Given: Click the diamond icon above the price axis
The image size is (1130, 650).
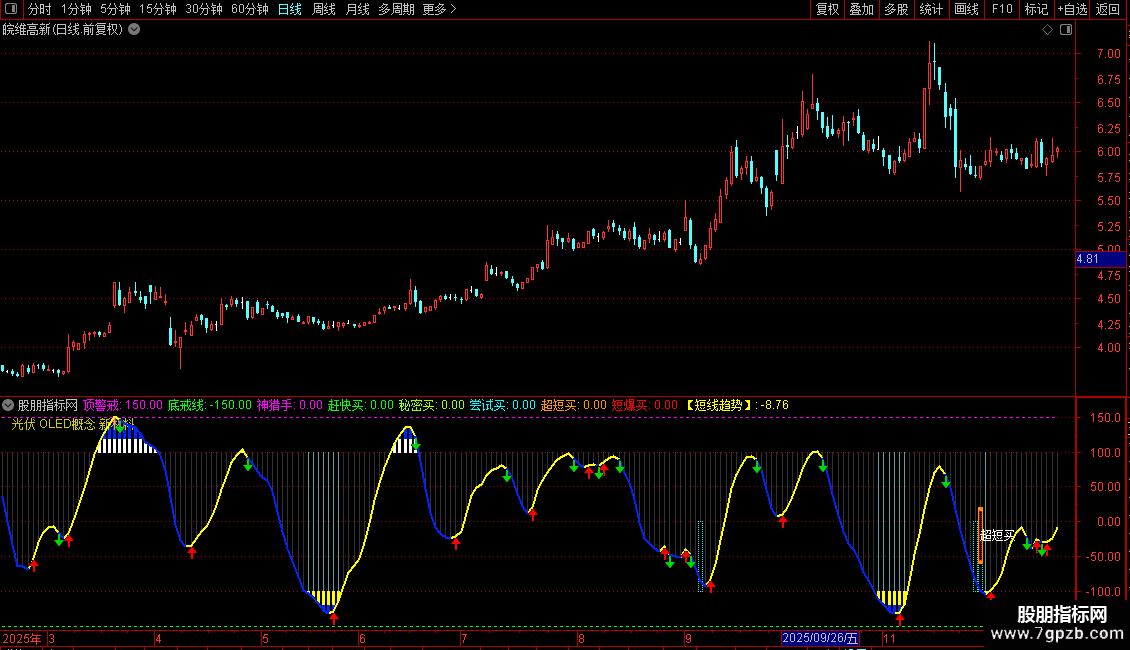Looking at the screenshot, I should (x=1047, y=30).
